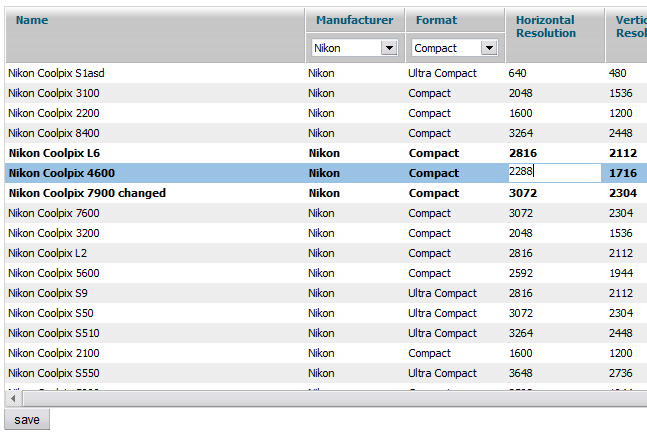This screenshot has height=445, width=647.
Task: Click the save button
Action: pos(27,420)
